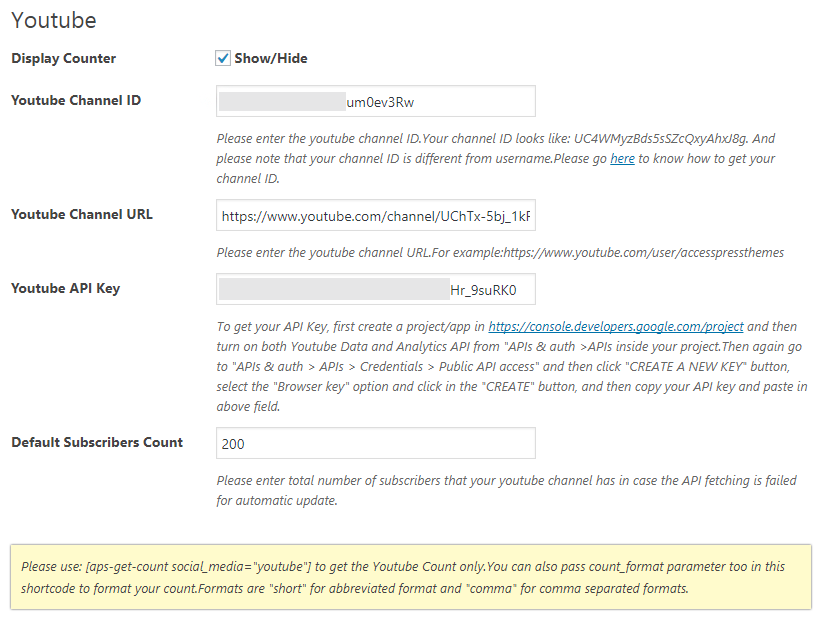Click the Default Subscribers Count field showing 200
Image resolution: width=821 pixels, height=620 pixels.
pos(375,443)
